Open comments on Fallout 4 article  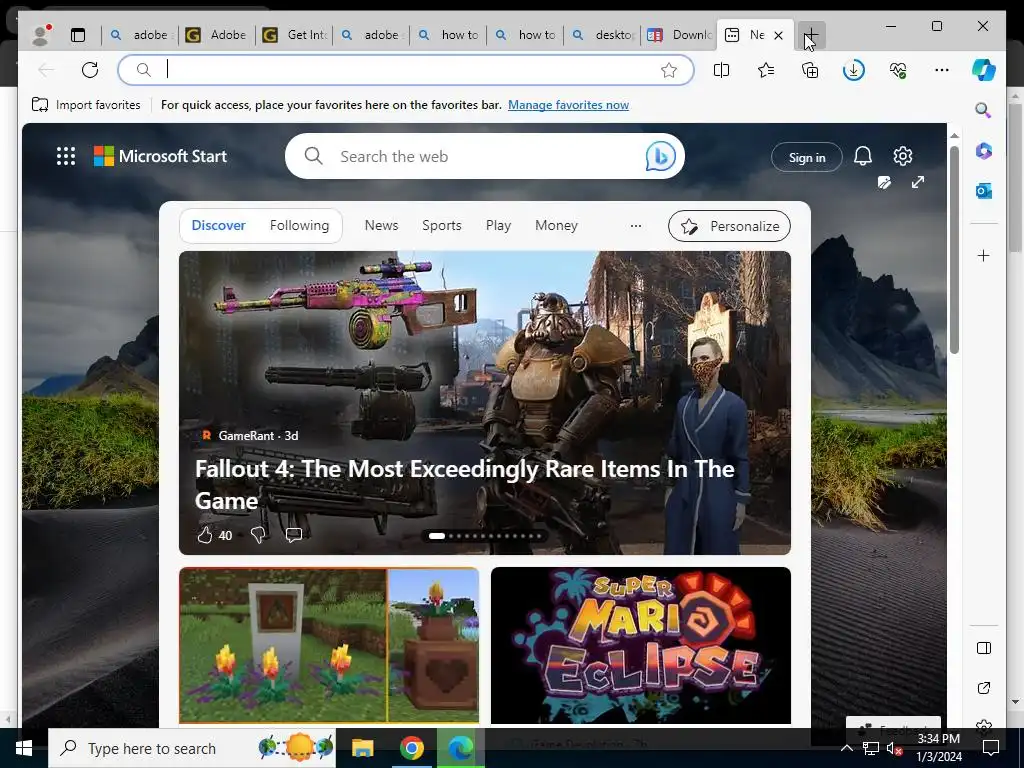[x=294, y=536]
